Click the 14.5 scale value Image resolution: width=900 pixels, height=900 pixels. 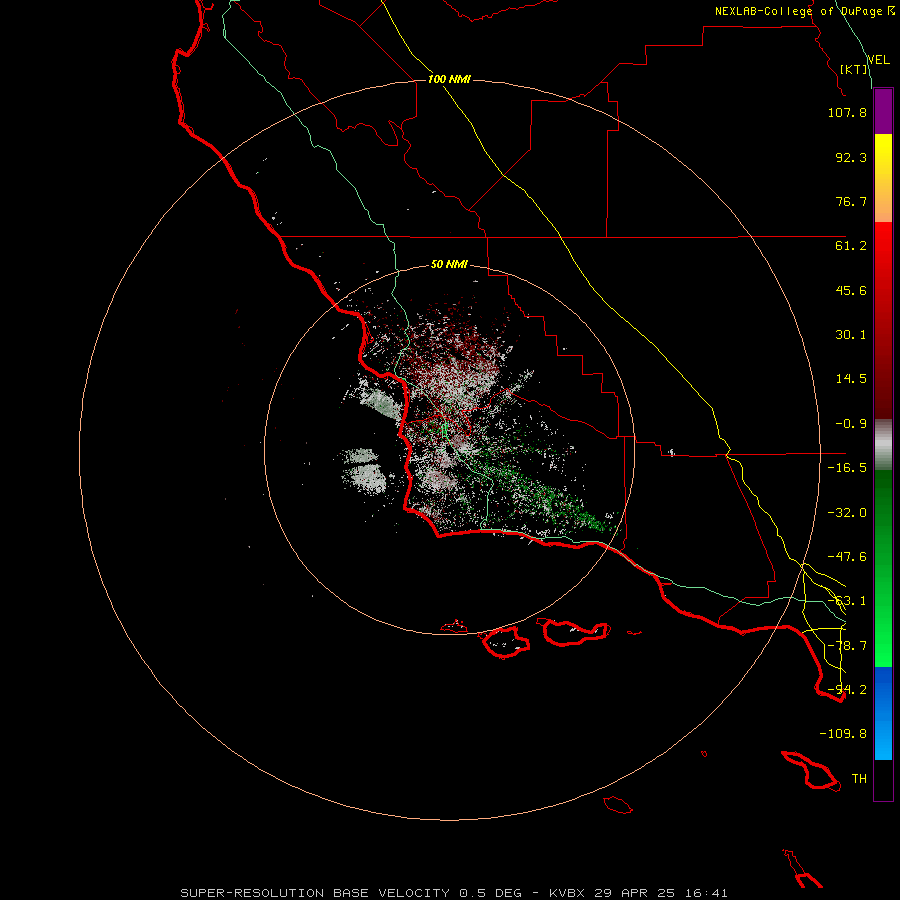[851, 379]
